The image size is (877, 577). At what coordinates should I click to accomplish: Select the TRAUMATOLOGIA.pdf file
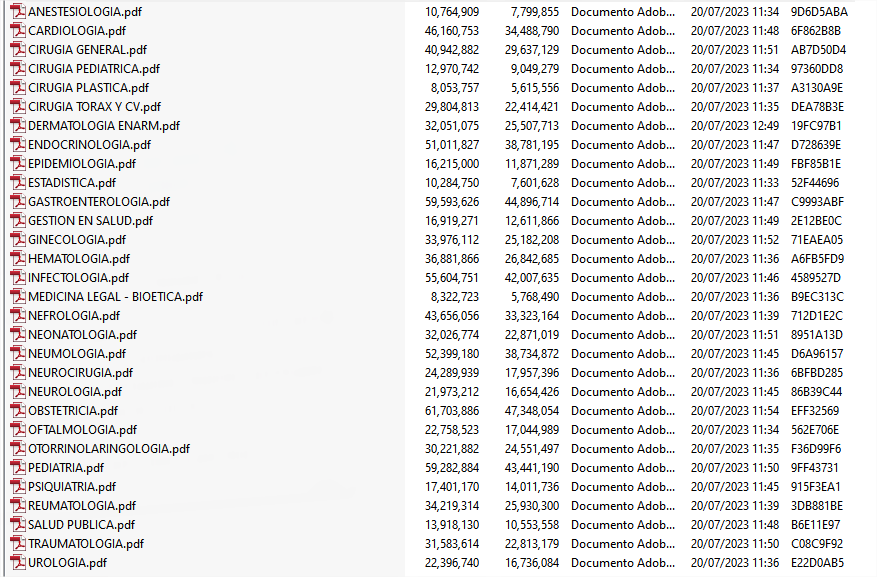point(86,544)
